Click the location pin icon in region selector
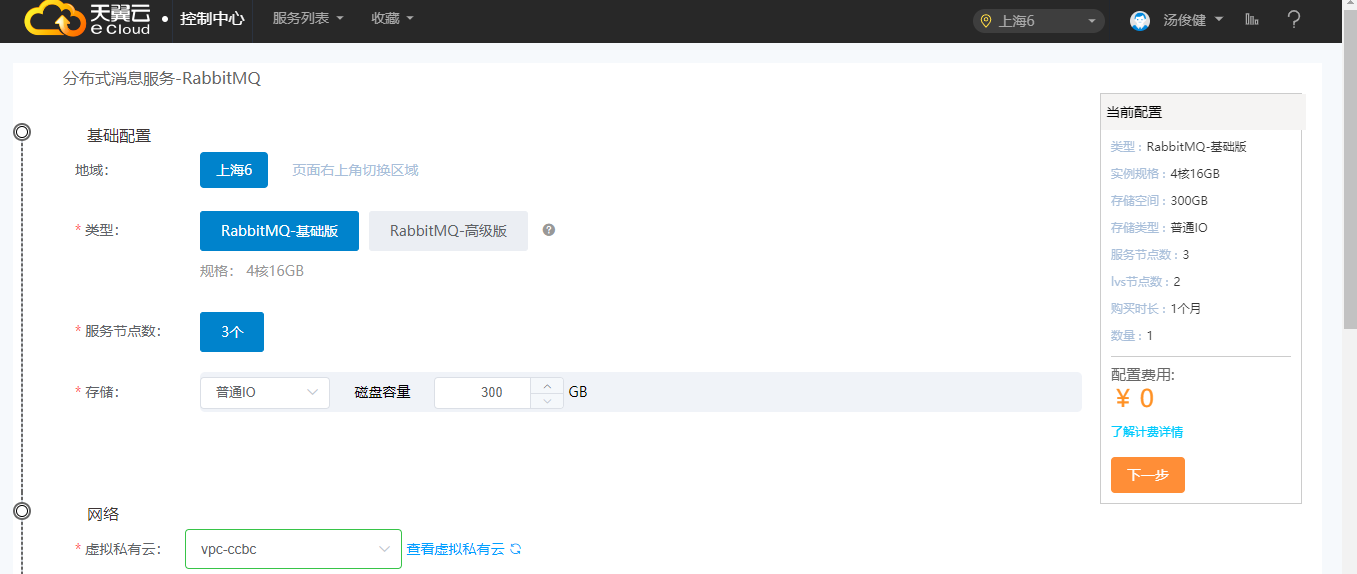Screen dimensions: 1357x574 pos(986,21)
